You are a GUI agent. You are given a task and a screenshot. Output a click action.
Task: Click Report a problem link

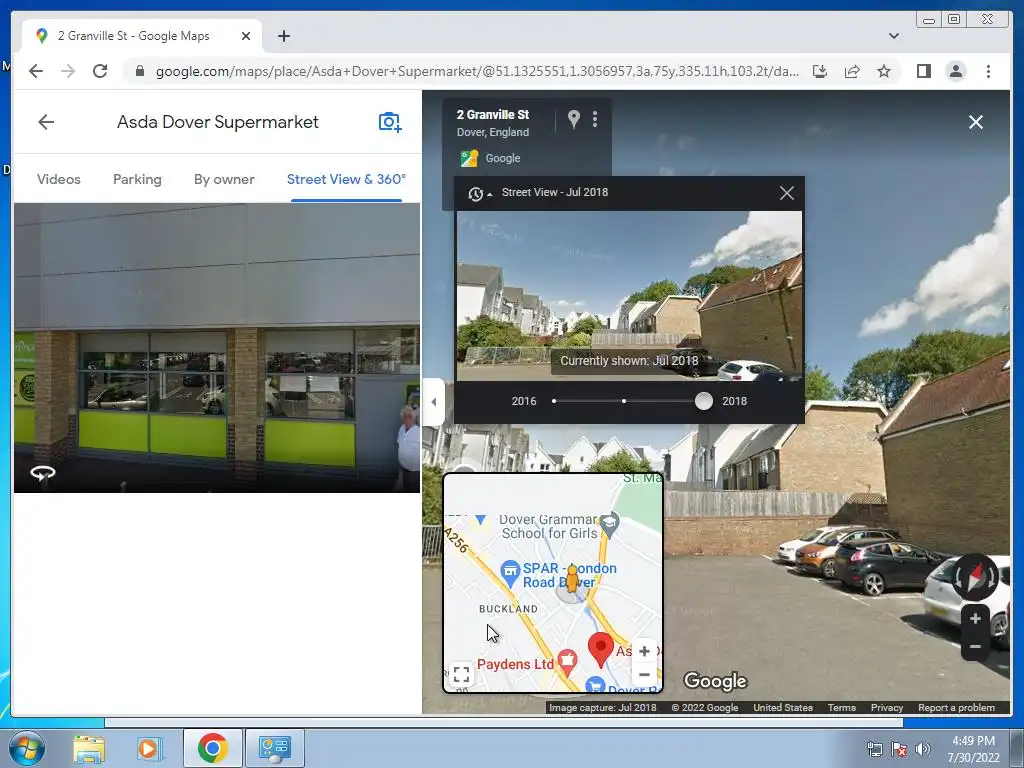click(x=956, y=707)
